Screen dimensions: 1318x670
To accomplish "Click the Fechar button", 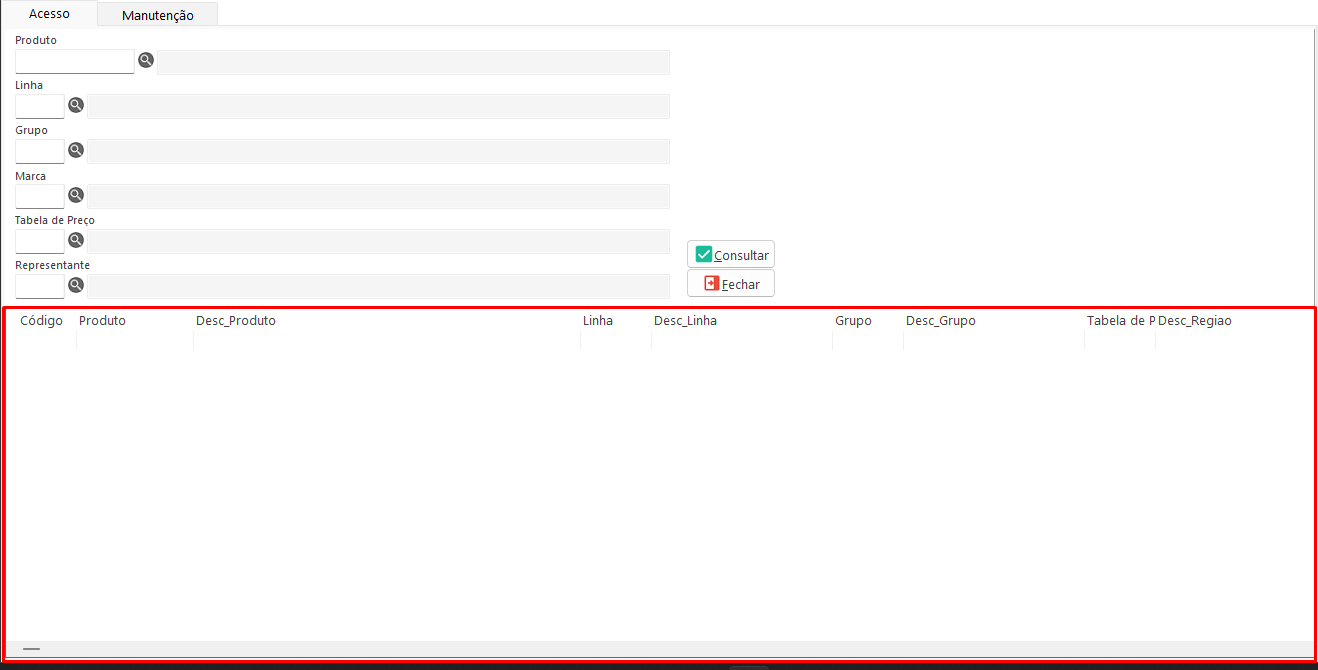I will point(731,284).
